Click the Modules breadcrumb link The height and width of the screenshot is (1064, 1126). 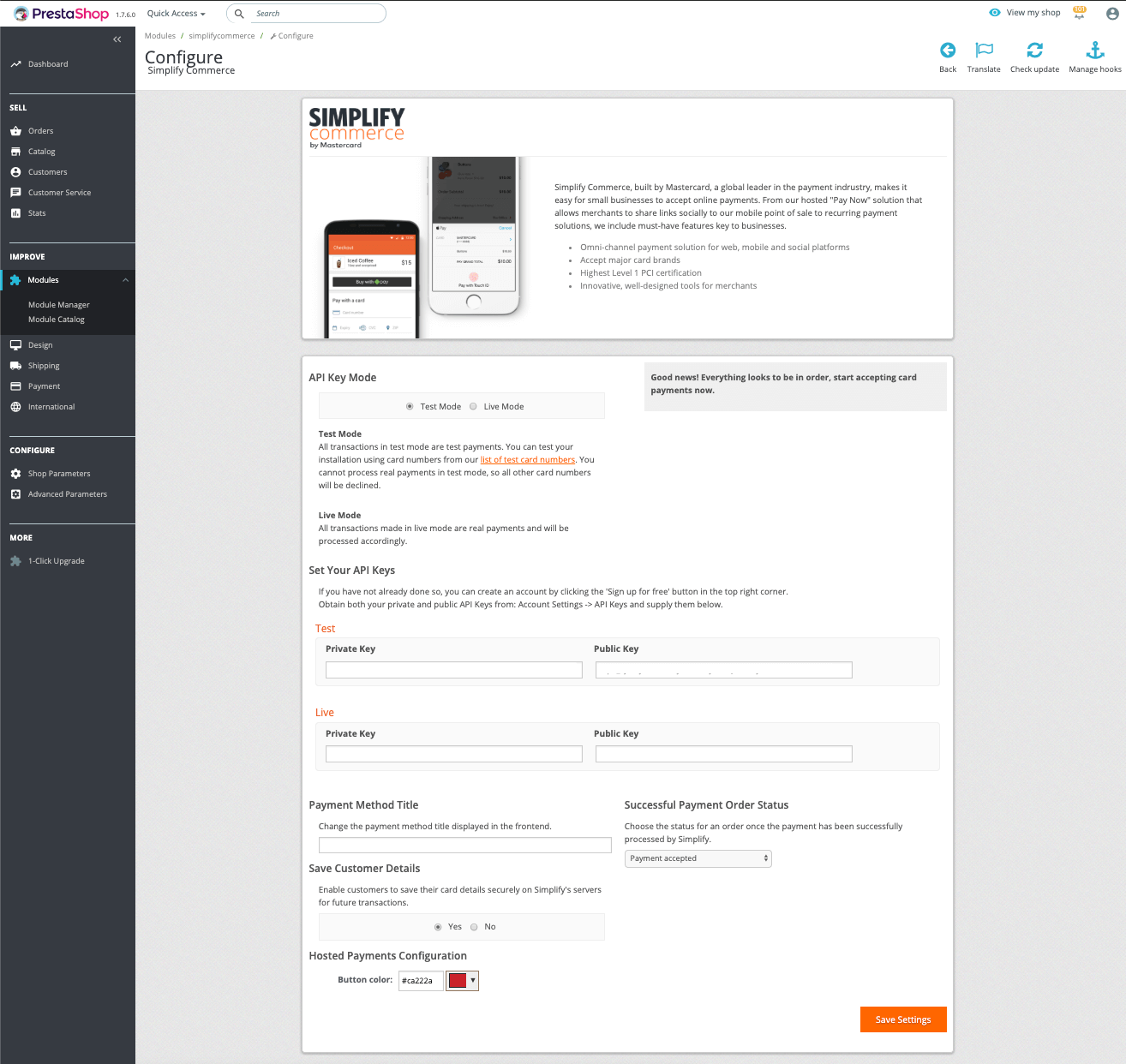point(160,36)
